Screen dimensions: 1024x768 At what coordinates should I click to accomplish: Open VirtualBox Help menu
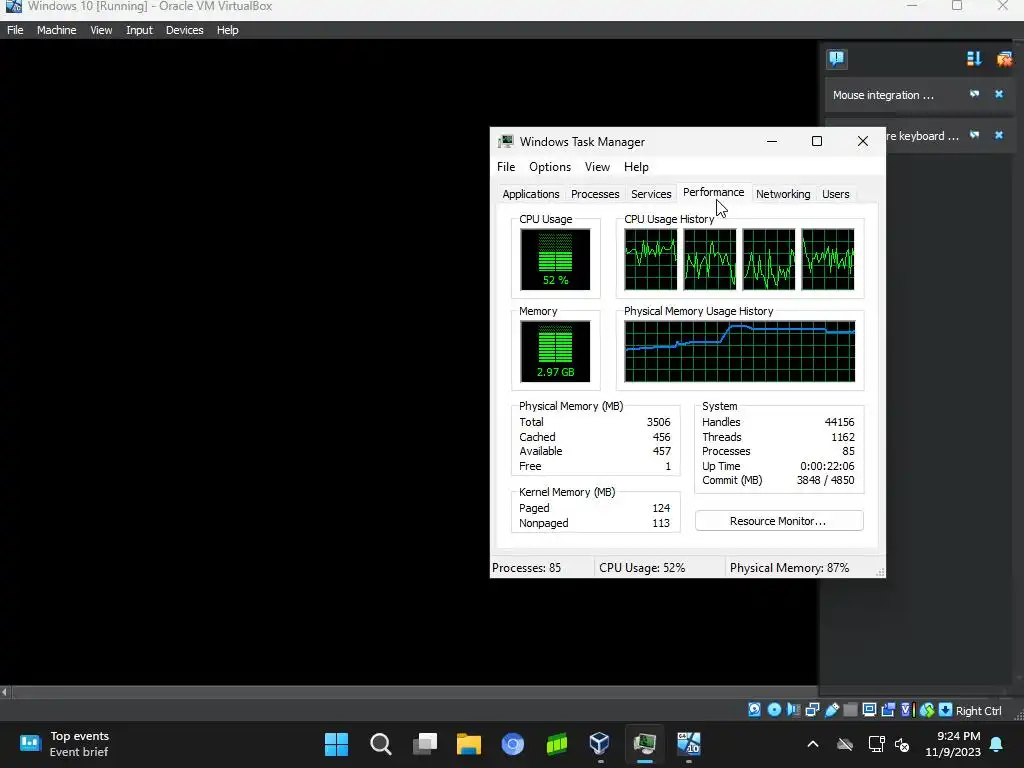coord(227,30)
